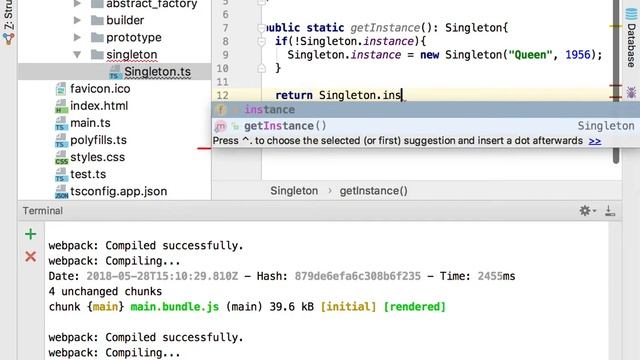The width and height of the screenshot is (640, 360).
Task: Toggle code fold marker on line 7
Action: [262, 28]
